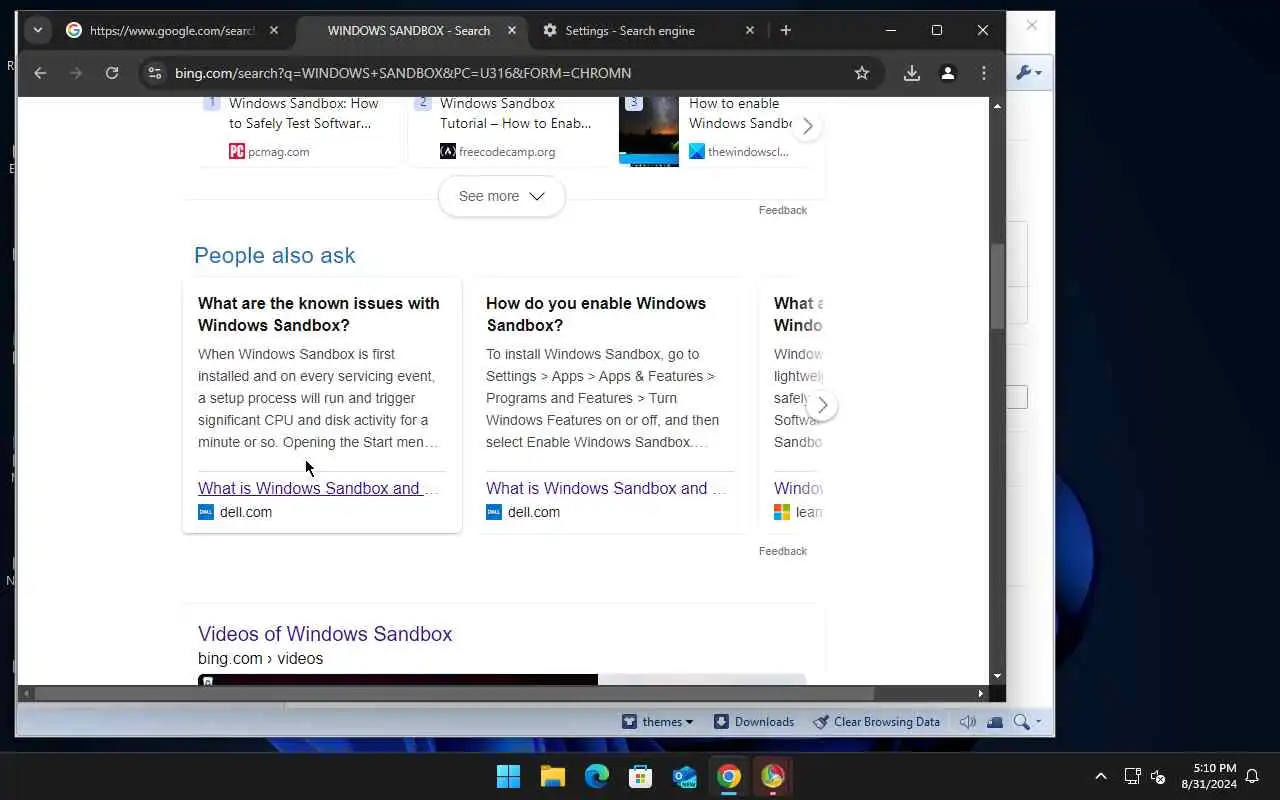Launch Microsoft Edge from the taskbar
The image size is (1280, 800).
tap(597, 776)
